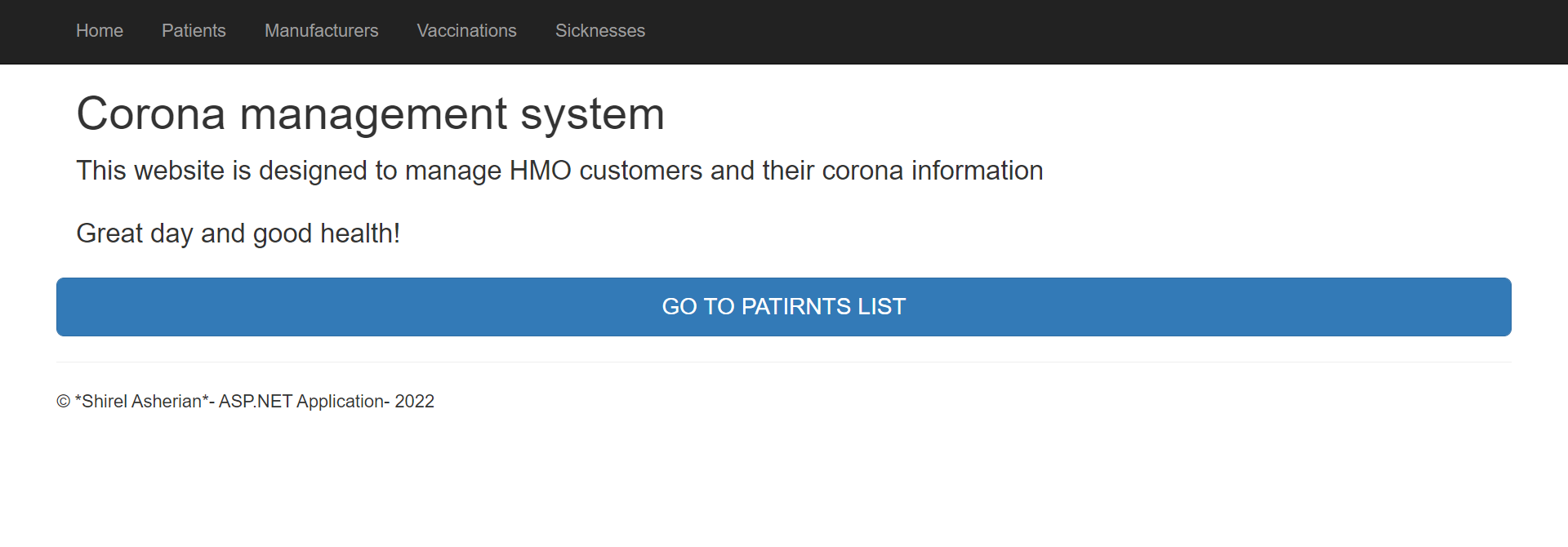This screenshot has width=1568, height=547.
Task: Open the Vaccinations page
Action: pyautogui.click(x=466, y=31)
